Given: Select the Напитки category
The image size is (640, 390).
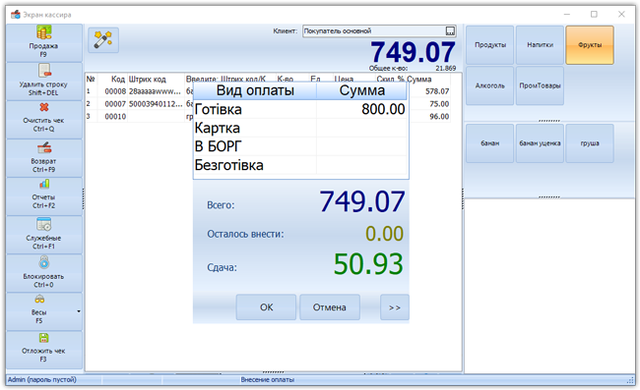Looking at the screenshot, I should tap(540, 45).
